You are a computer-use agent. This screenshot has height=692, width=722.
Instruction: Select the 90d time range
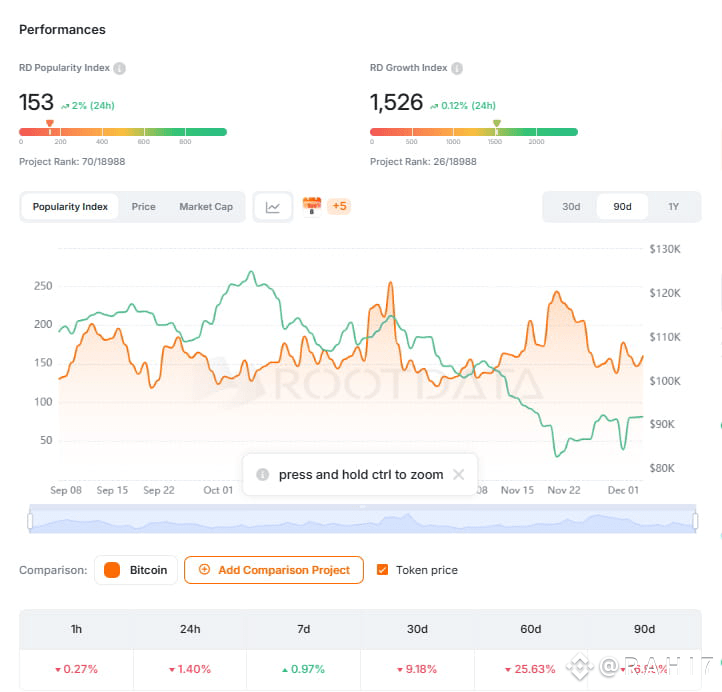(622, 207)
